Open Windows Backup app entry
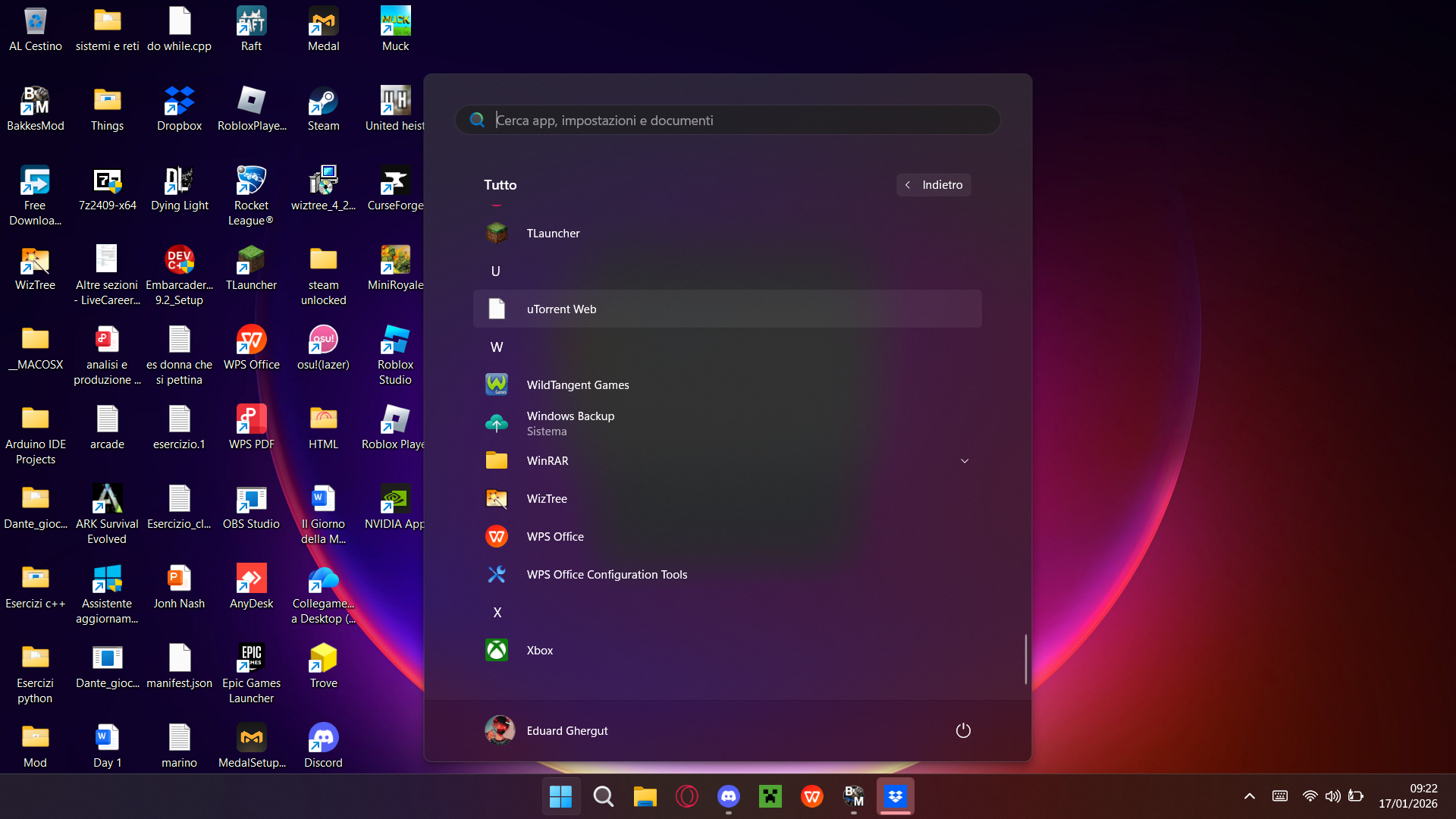This screenshot has height=819, width=1456. coord(727,423)
